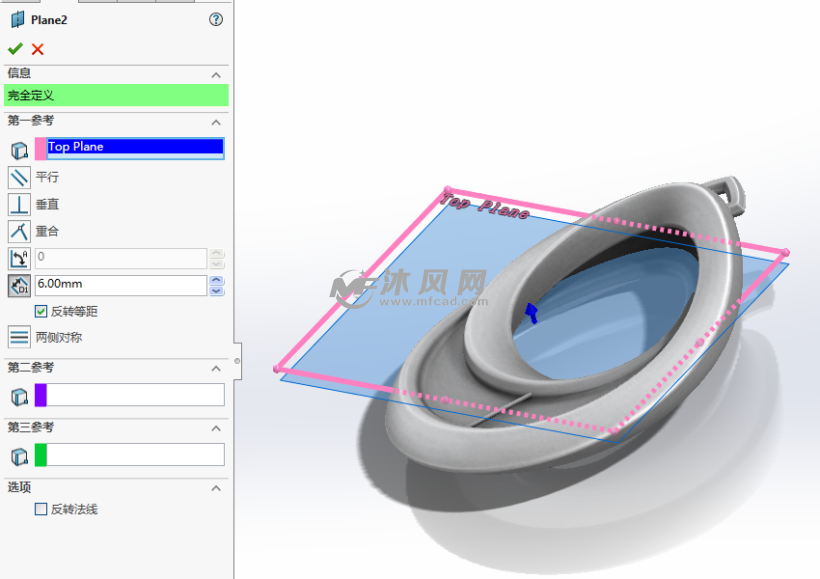Select the Mid Plane (两侧对称) icon
Screen dimensions: 820x579
[x=19, y=337]
